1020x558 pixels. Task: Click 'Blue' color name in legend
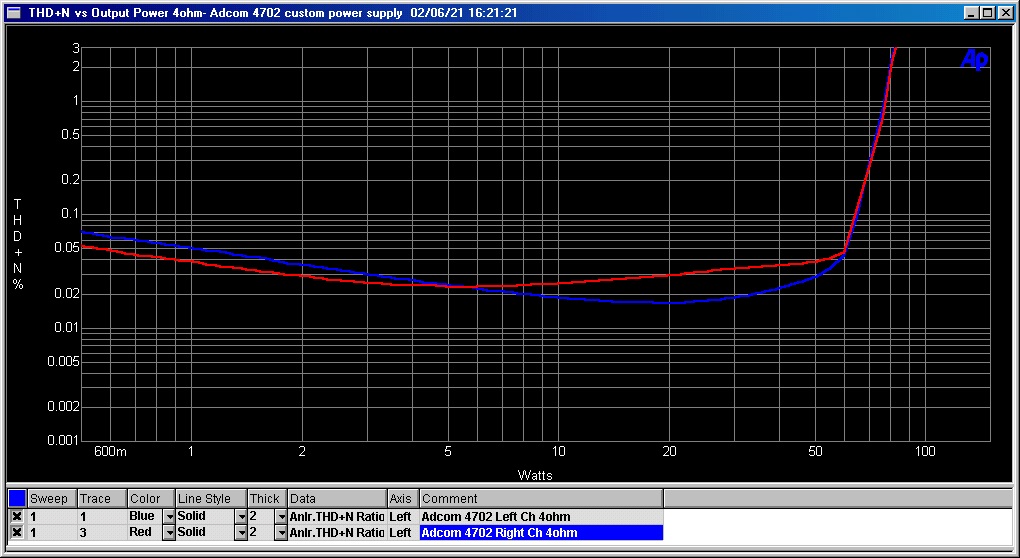(x=142, y=516)
